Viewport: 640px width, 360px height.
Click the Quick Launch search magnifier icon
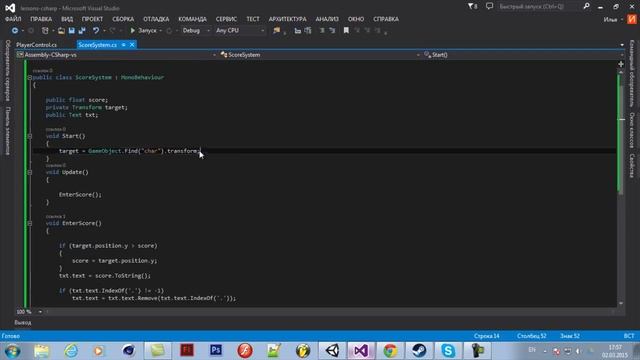click(x=586, y=6)
